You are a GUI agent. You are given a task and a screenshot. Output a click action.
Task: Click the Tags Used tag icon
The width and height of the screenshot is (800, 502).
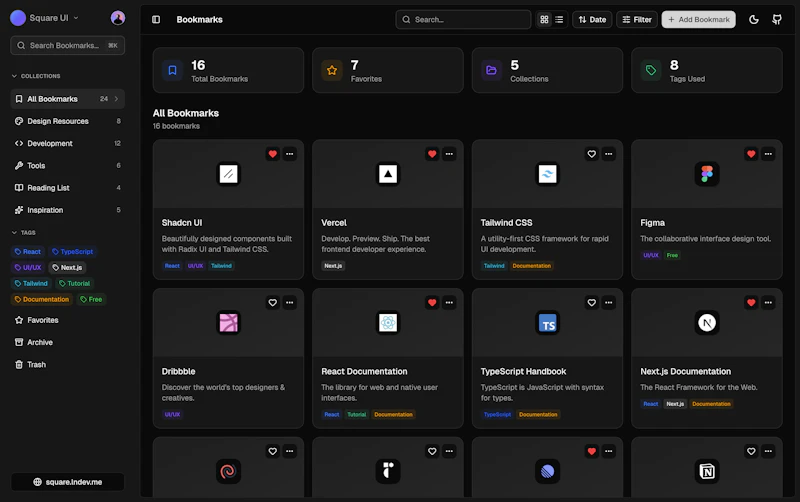[651, 70]
